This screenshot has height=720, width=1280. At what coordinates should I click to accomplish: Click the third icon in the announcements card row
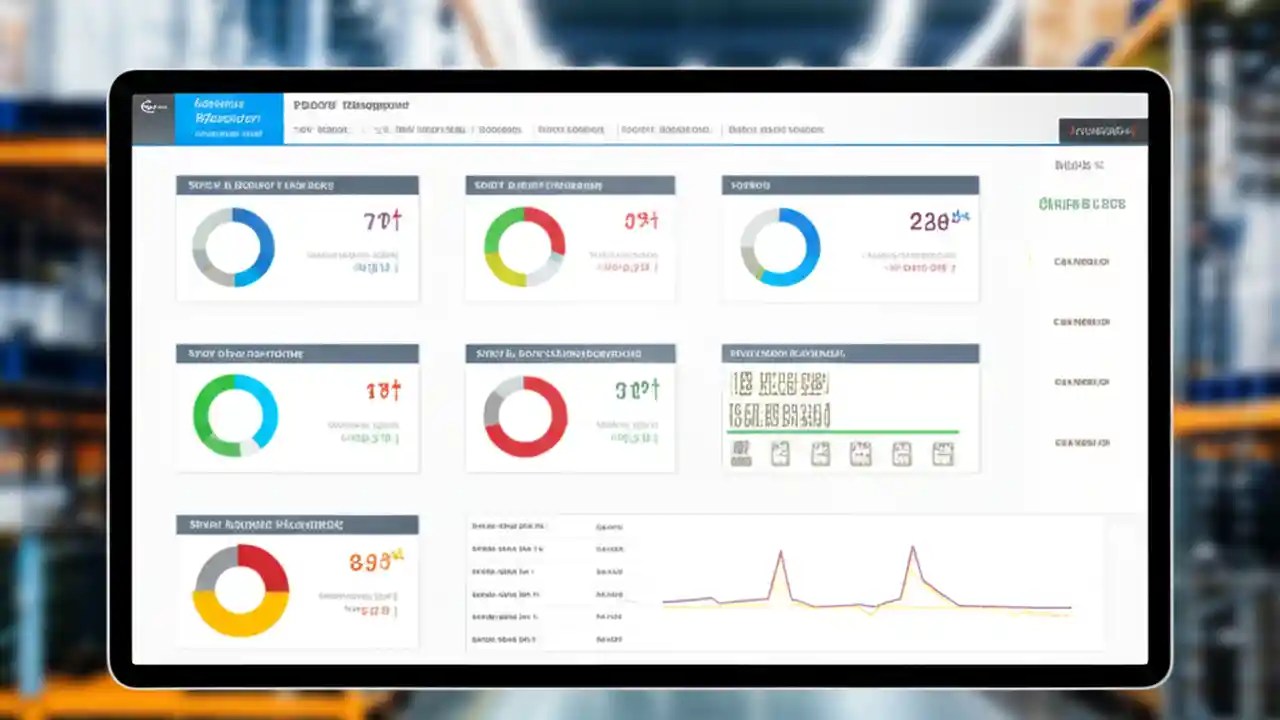click(x=820, y=453)
